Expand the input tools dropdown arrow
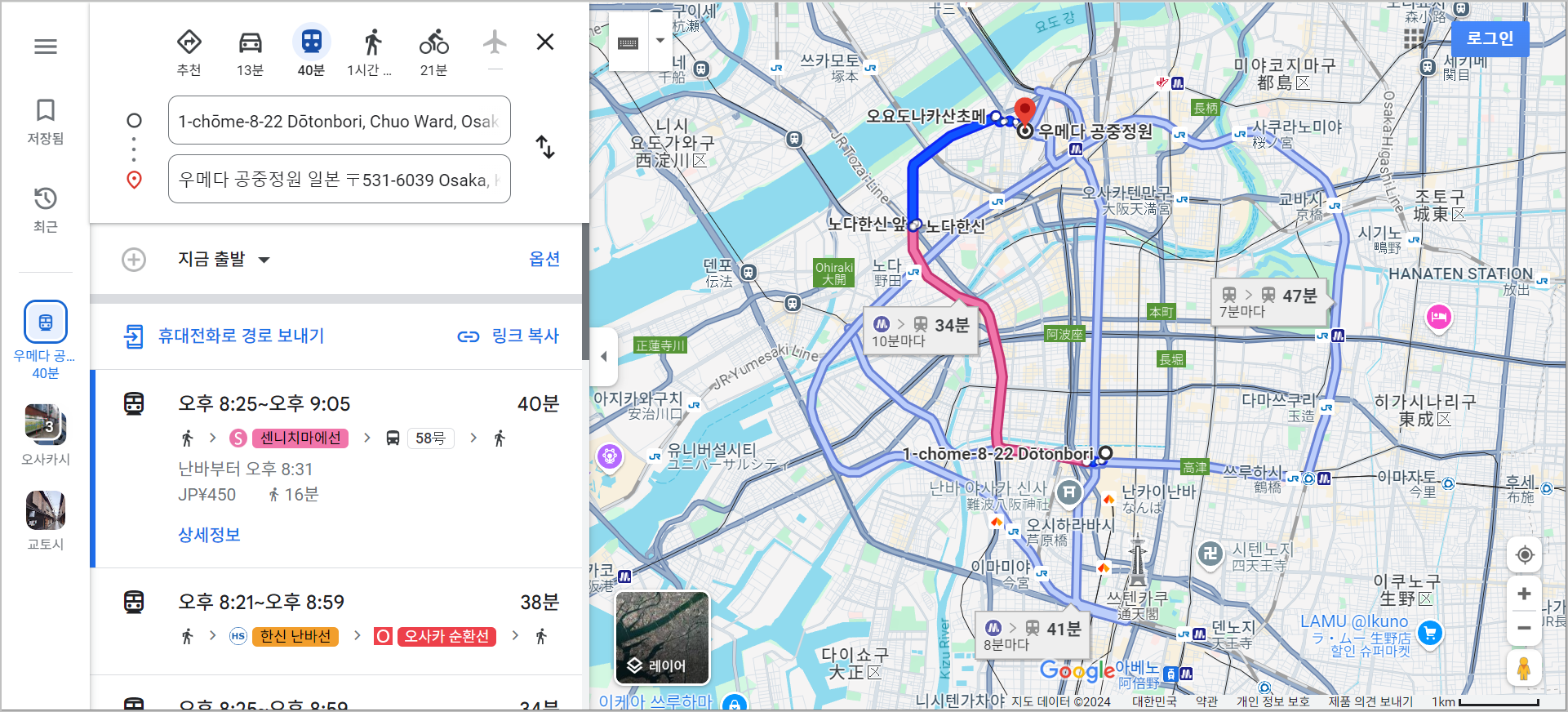The width and height of the screenshot is (1568, 712). click(660, 41)
